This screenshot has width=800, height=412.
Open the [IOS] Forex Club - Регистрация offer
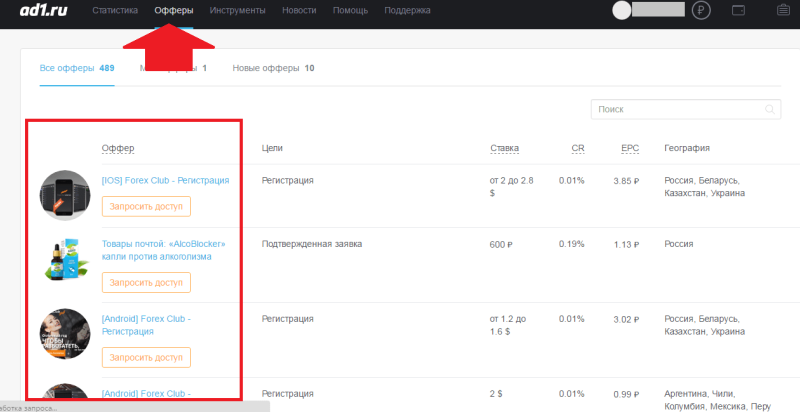point(165,180)
